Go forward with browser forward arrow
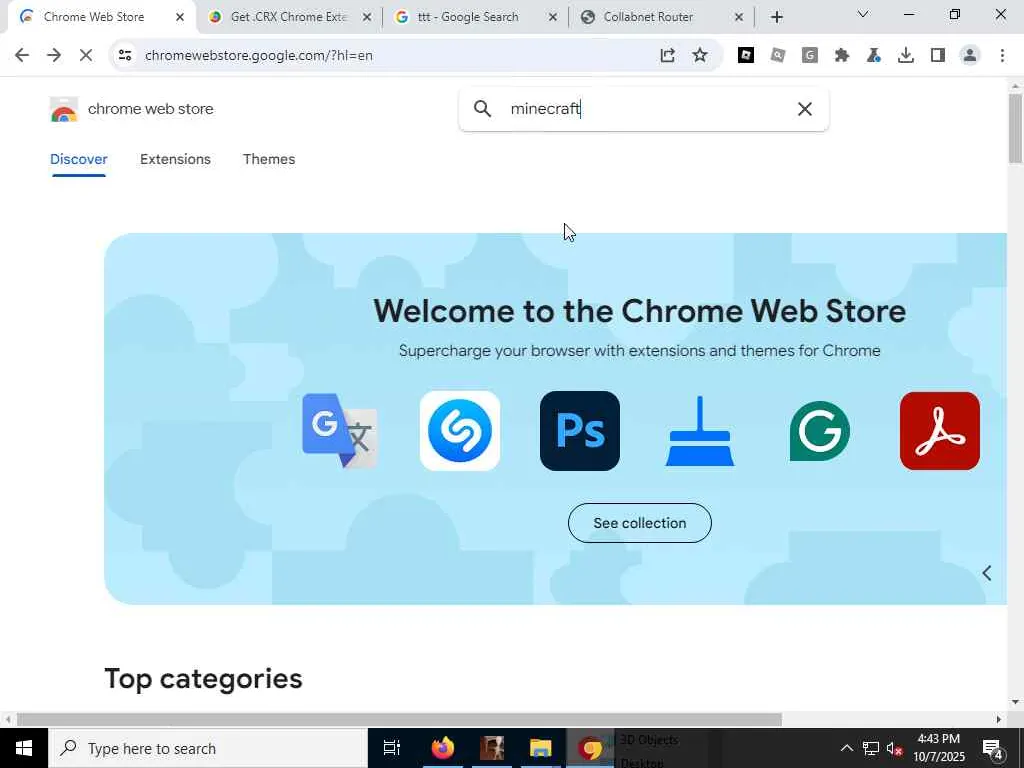 [54, 56]
